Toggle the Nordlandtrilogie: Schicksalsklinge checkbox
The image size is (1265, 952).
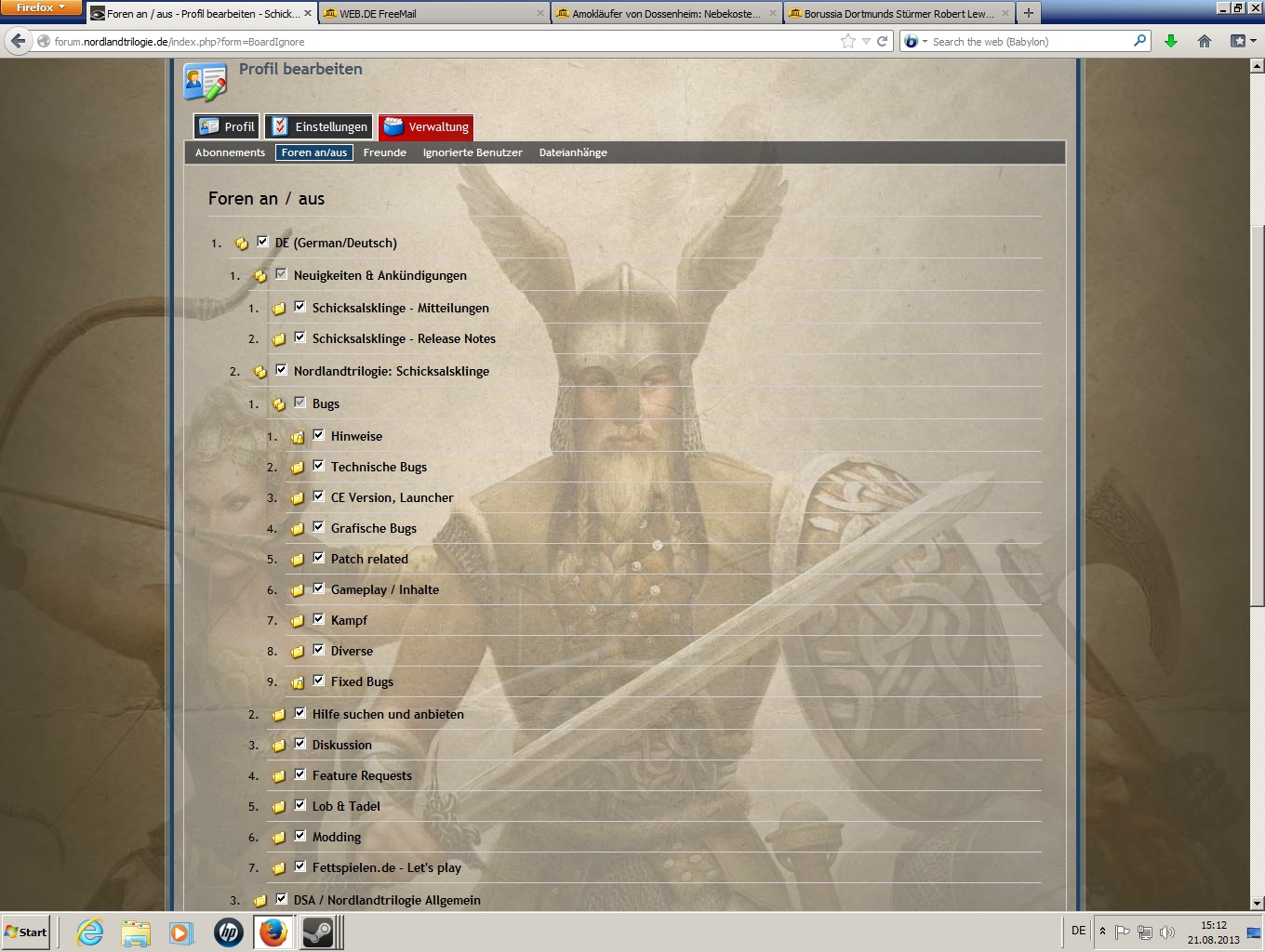(x=281, y=370)
